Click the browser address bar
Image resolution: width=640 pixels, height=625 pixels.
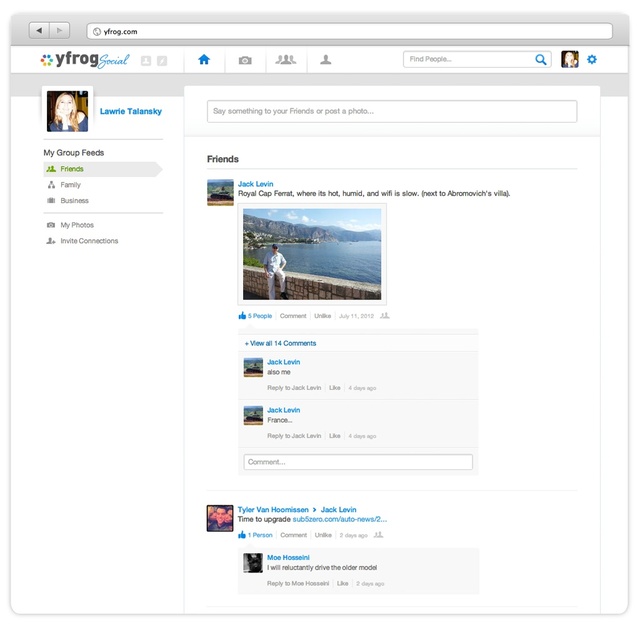(349, 31)
